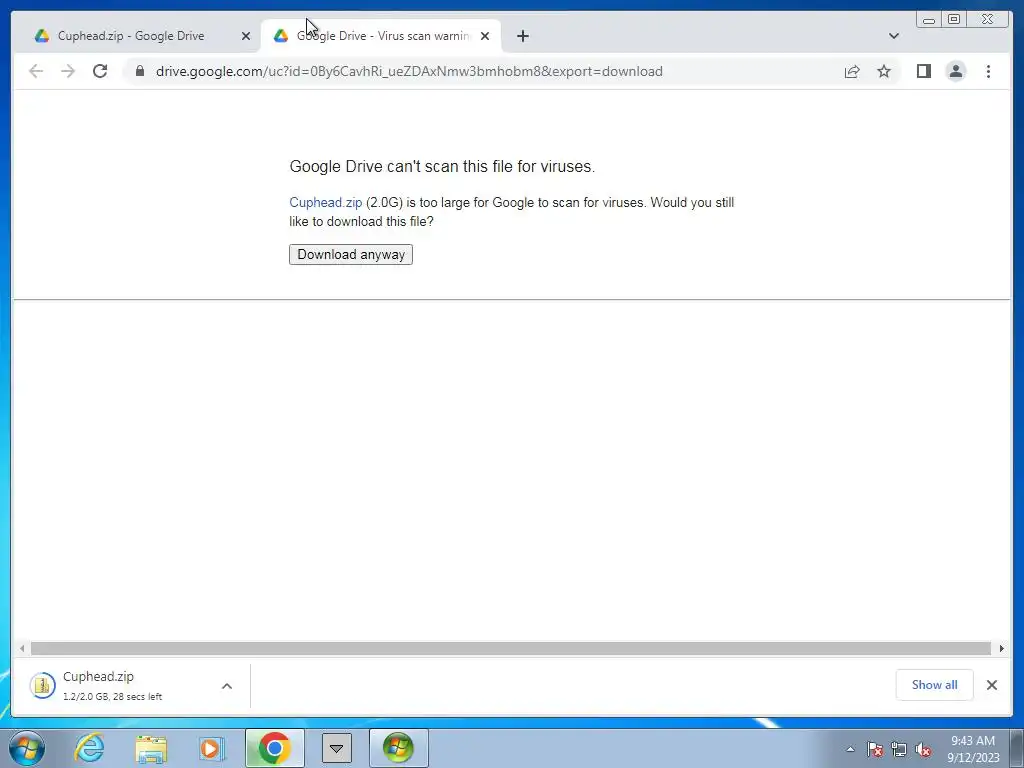Select Chrome icon in the taskbar
The width and height of the screenshot is (1024, 768).
[x=274, y=748]
